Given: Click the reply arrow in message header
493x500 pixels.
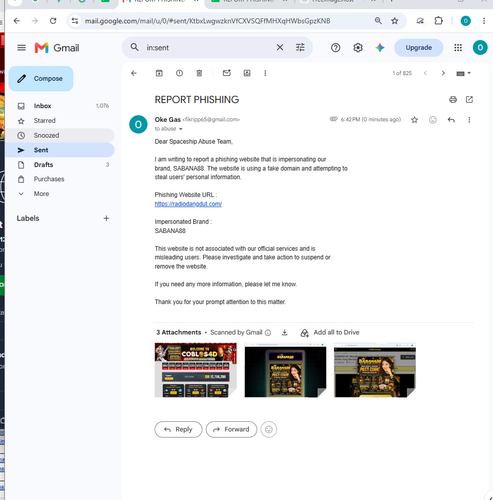Looking at the screenshot, I should [x=451, y=120].
